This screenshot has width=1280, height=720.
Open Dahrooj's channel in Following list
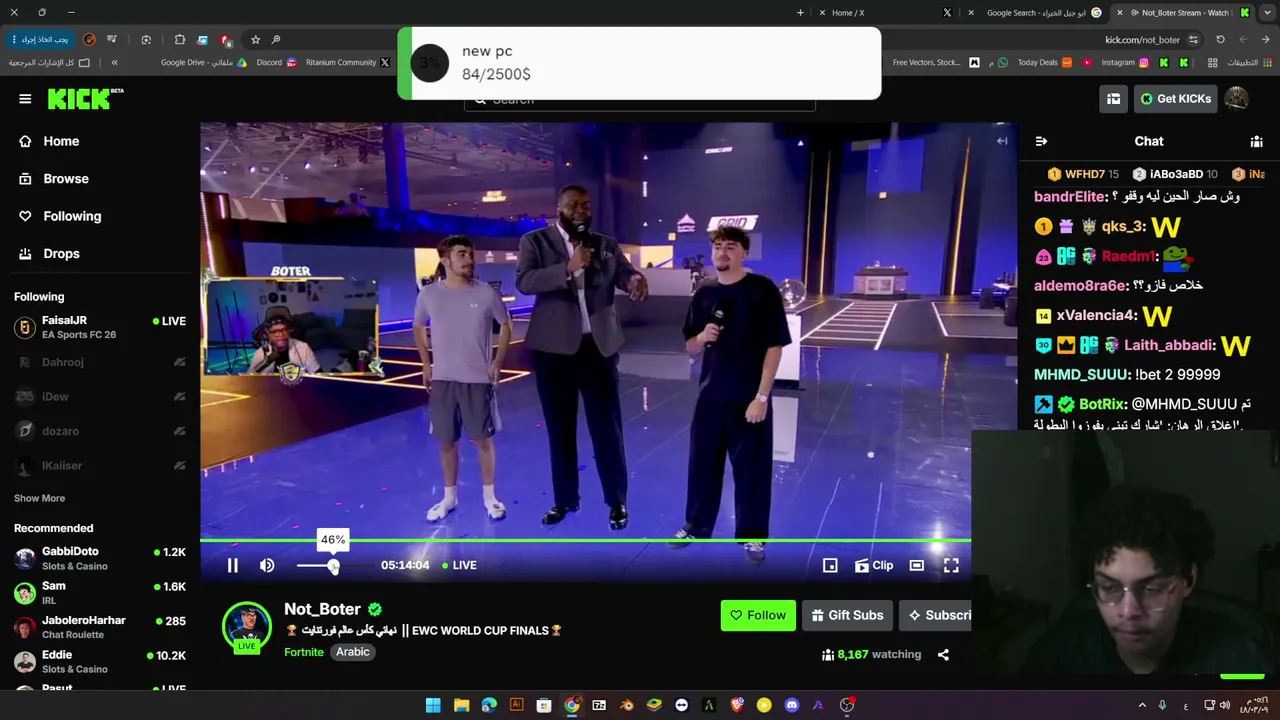pos(100,362)
